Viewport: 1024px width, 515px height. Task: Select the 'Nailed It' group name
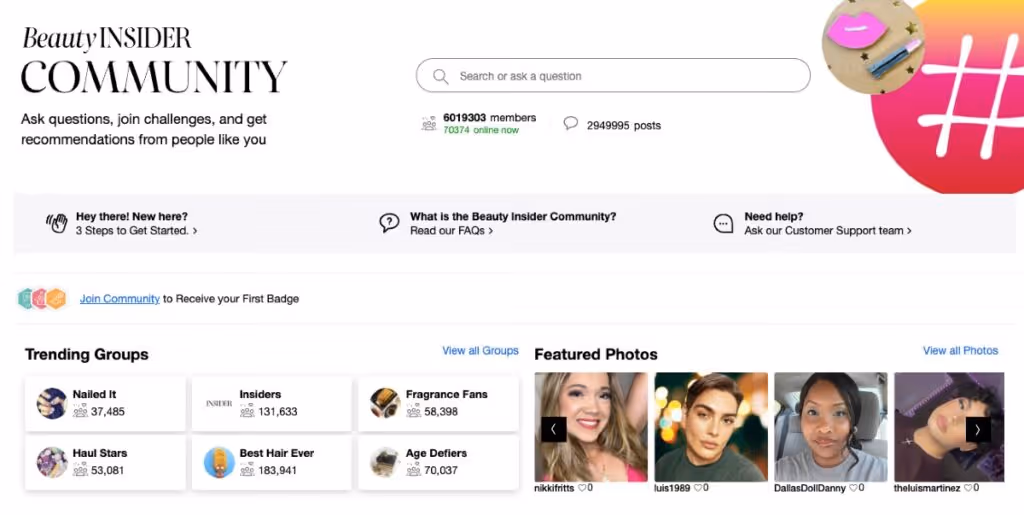coord(94,394)
